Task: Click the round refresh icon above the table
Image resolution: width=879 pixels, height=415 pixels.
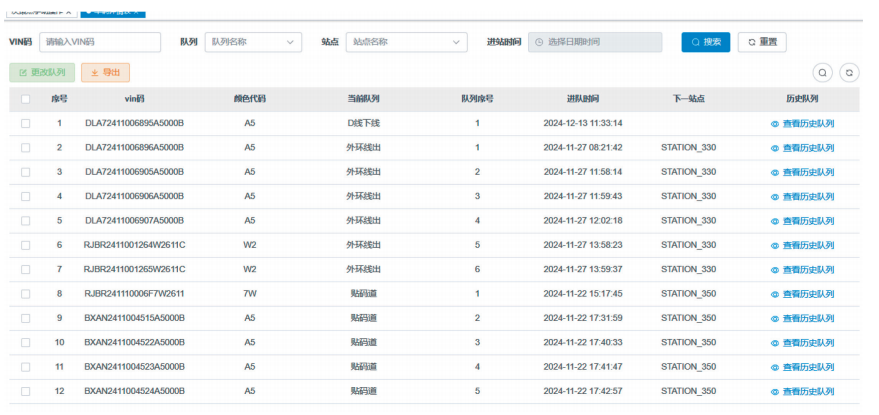Action: click(849, 73)
